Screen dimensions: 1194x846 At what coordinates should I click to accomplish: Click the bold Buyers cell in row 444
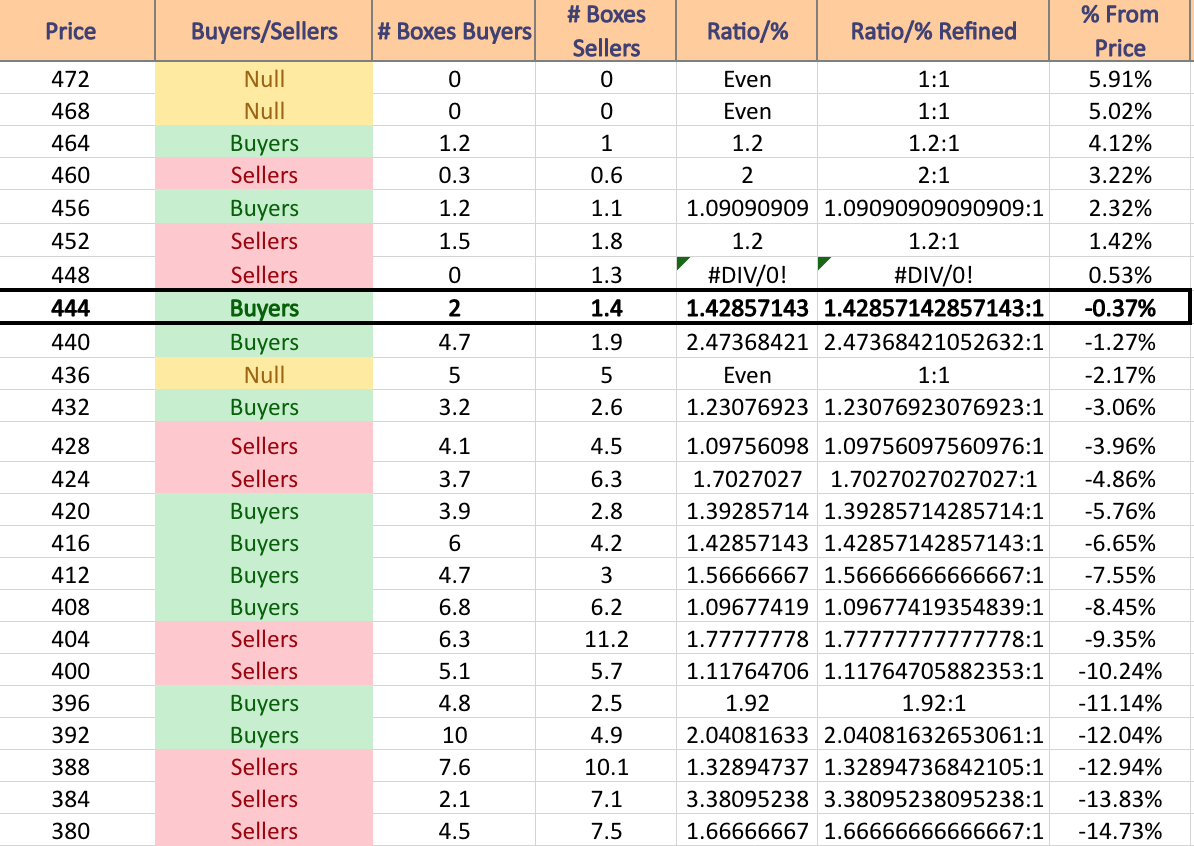[x=263, y=308]
